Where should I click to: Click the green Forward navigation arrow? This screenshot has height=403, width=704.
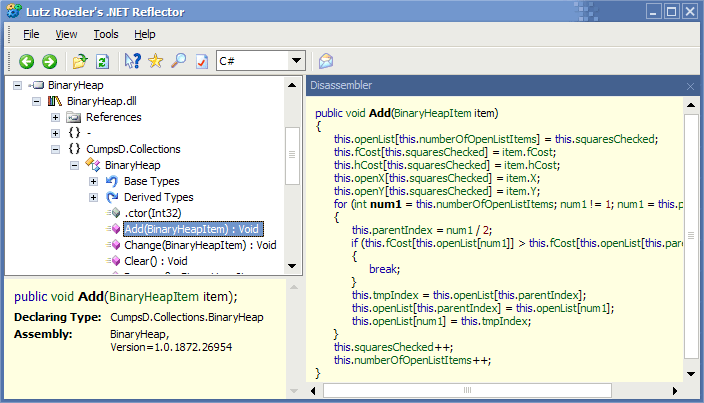pyautogui.click(x=49, y=61)
